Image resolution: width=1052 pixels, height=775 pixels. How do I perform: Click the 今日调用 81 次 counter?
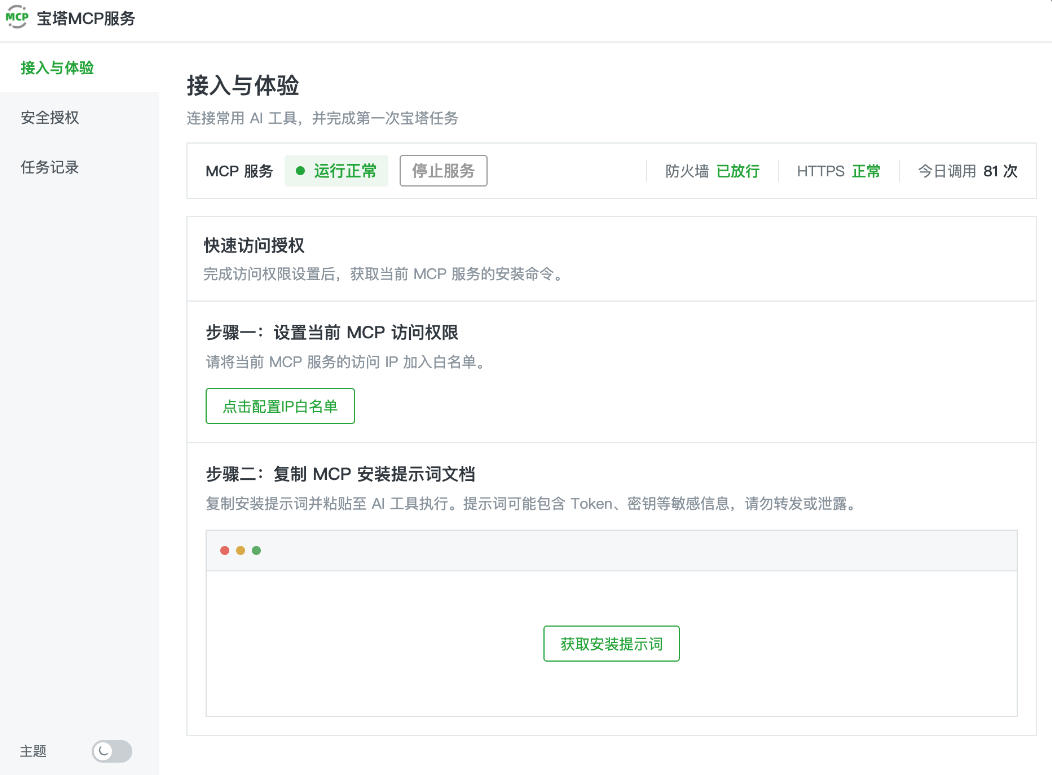point(967,171)
